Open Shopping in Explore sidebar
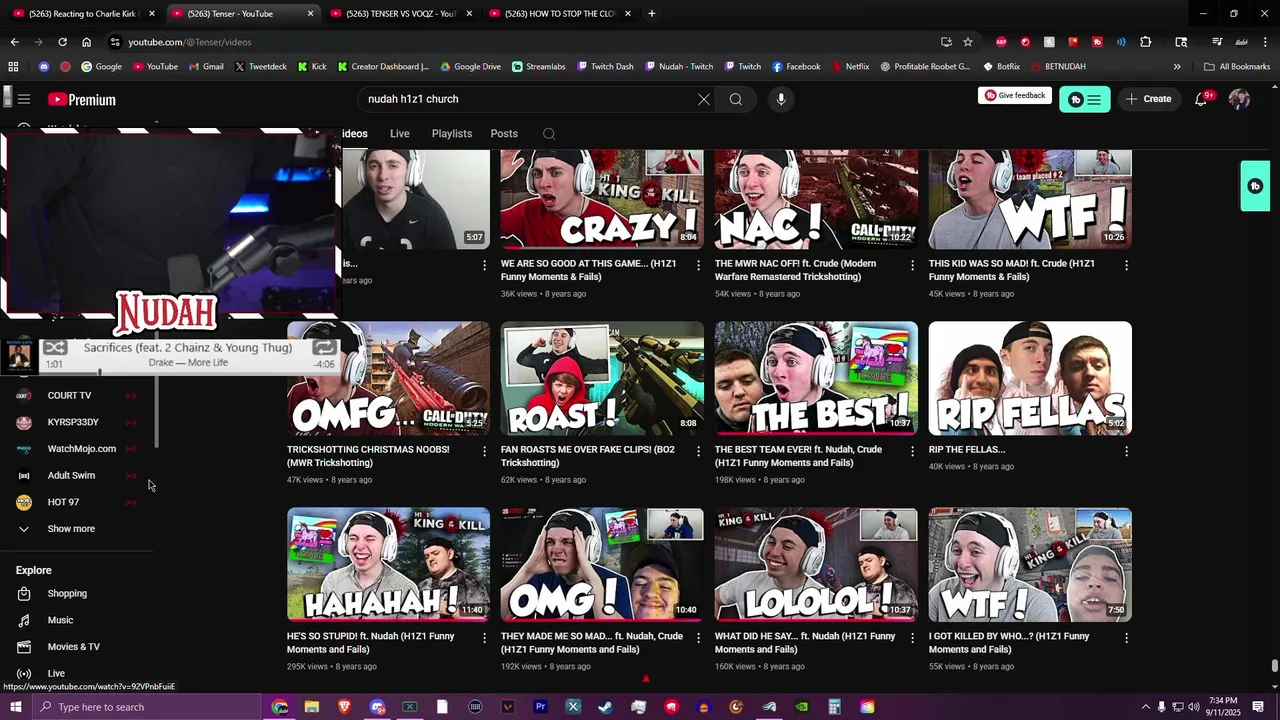This screenshot has width=1280, height=720. tap(67, 594)
